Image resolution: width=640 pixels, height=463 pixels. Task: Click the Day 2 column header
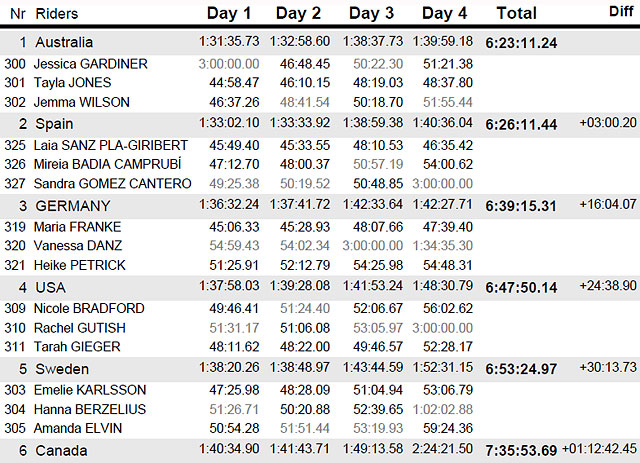[298, 13]
